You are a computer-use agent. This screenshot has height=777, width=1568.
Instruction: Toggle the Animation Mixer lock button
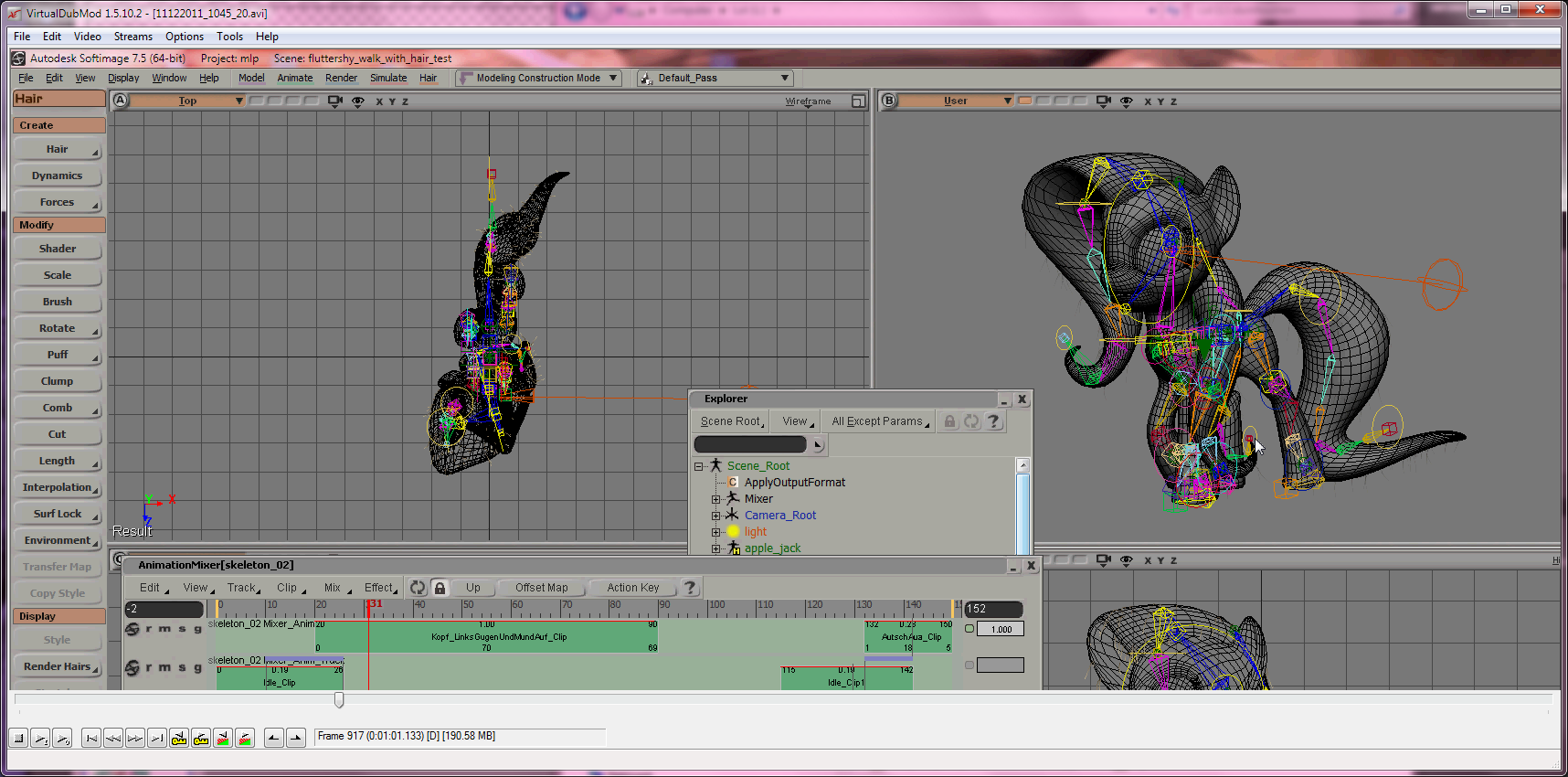[440, 588]
